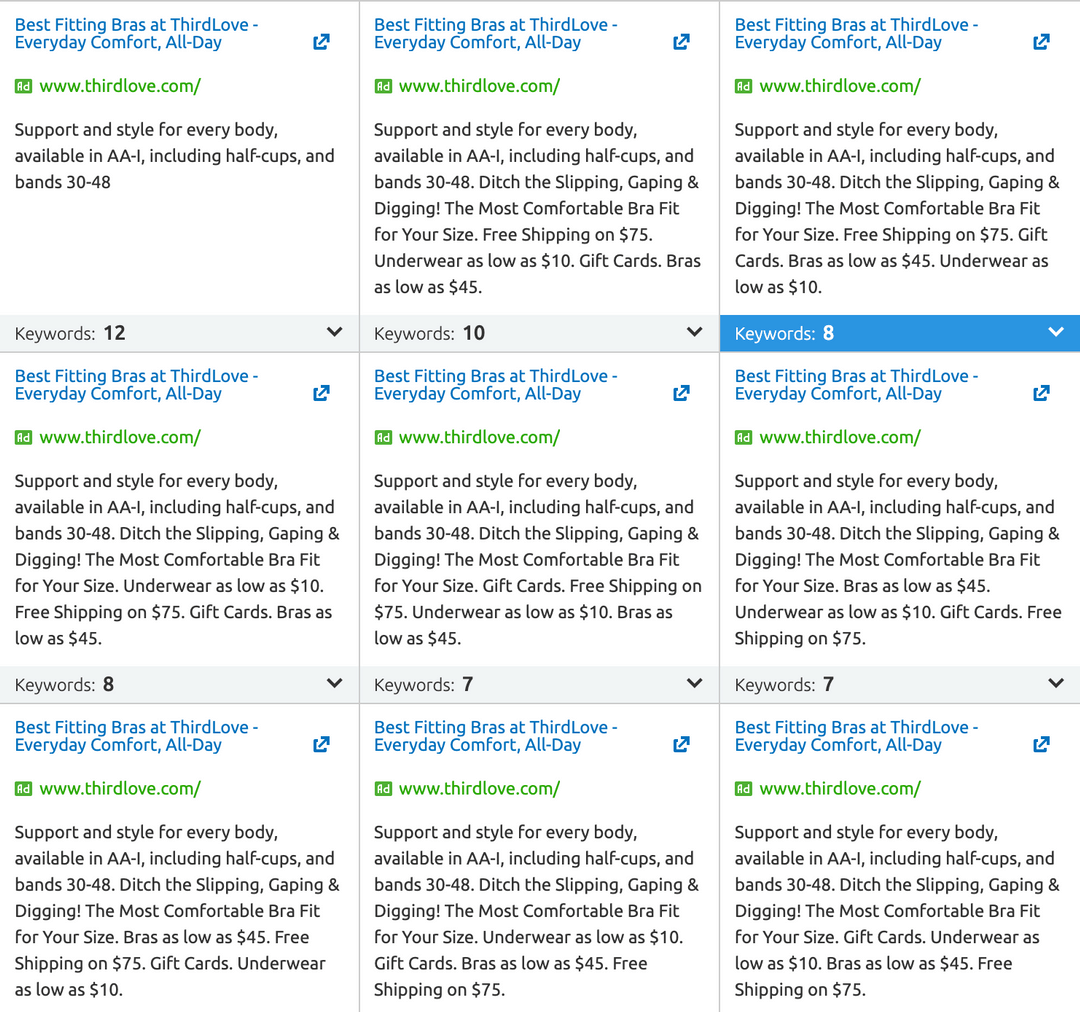1080x1012 pixels.
Task: Open external link icon above highlighted Keywords bar
Action: click(x=1041, y=42)
